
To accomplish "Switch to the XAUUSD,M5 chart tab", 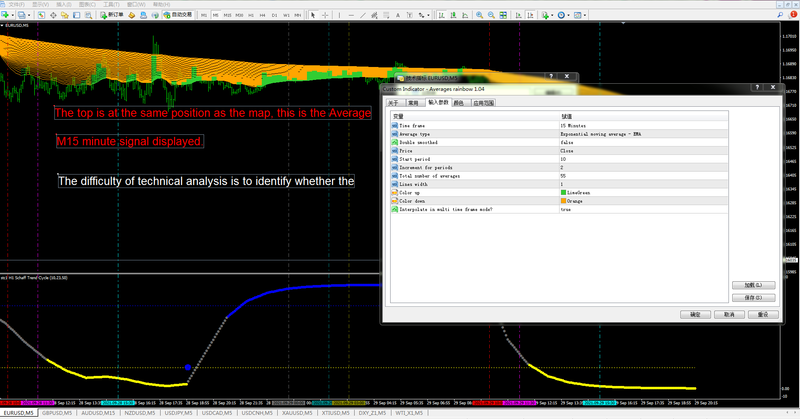I will tap(298, 412).
